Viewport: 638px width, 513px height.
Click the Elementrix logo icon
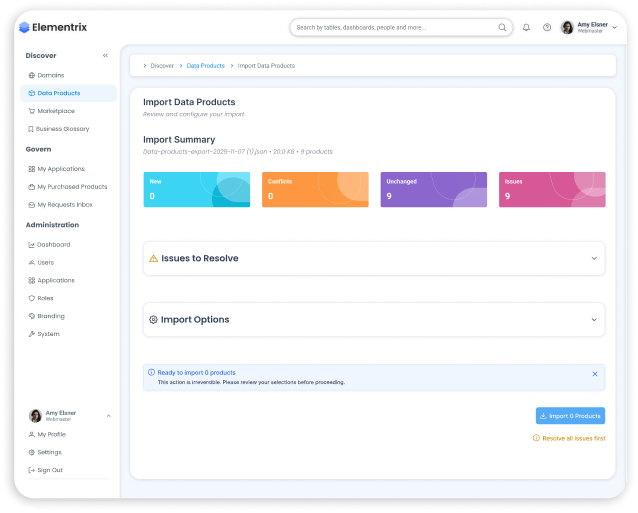pos(25,28)
